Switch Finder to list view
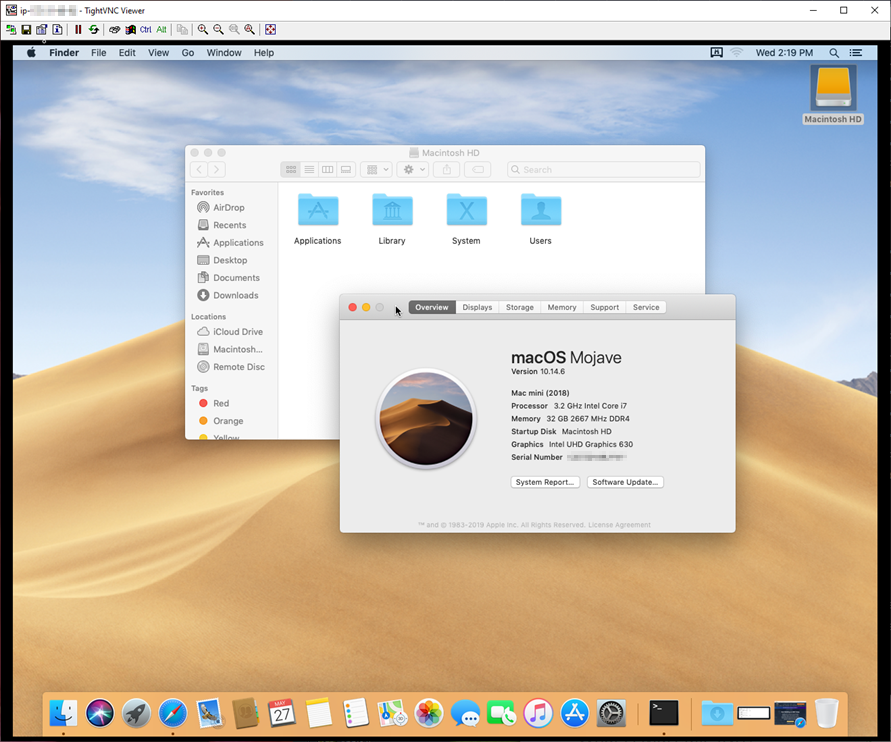 (309, 169)
